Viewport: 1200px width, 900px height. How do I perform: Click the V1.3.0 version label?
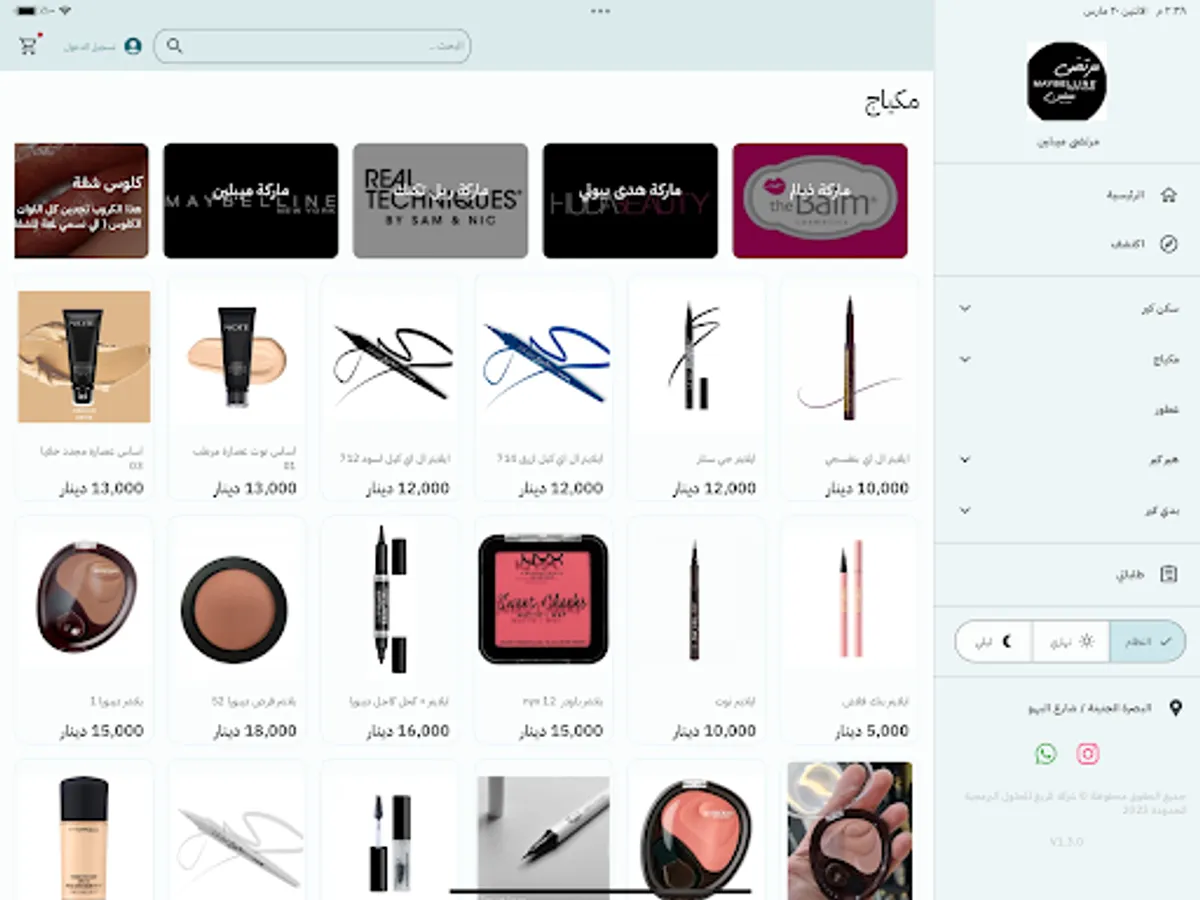click(x=1066, y=842)
